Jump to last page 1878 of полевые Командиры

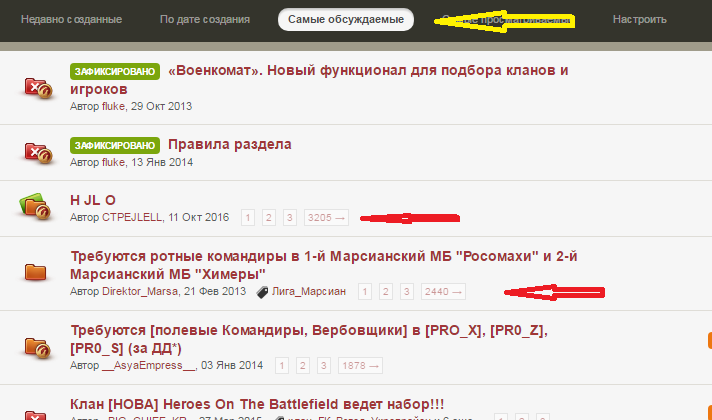click(360, 366)
